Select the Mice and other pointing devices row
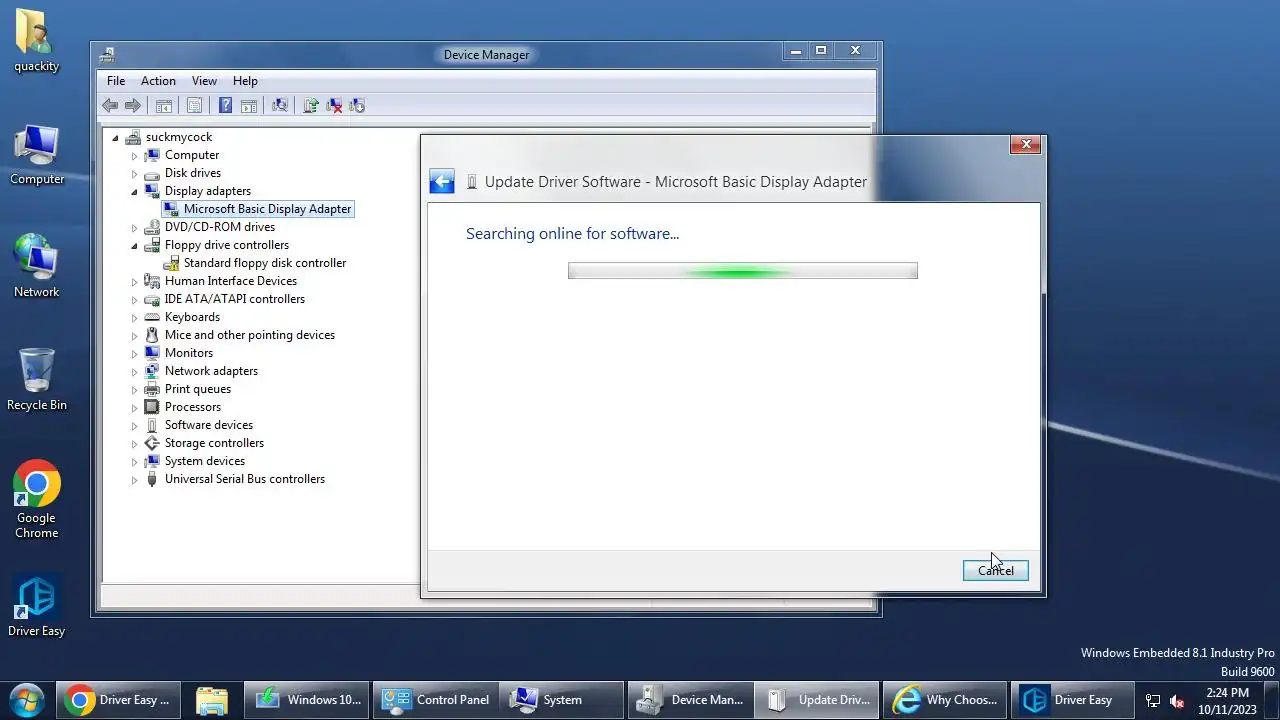The width and height of the screenshot is (1280, 720). coord(250,335)
